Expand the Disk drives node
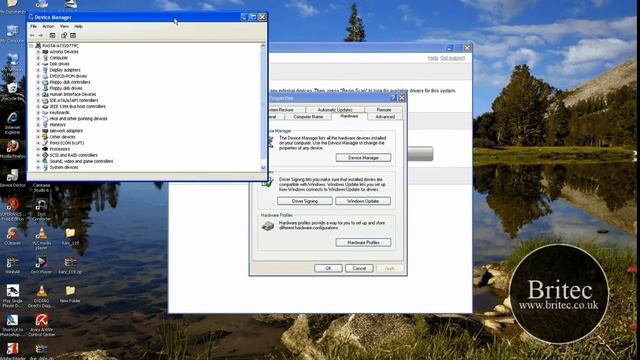640x360 pixels. coord(38,64)
